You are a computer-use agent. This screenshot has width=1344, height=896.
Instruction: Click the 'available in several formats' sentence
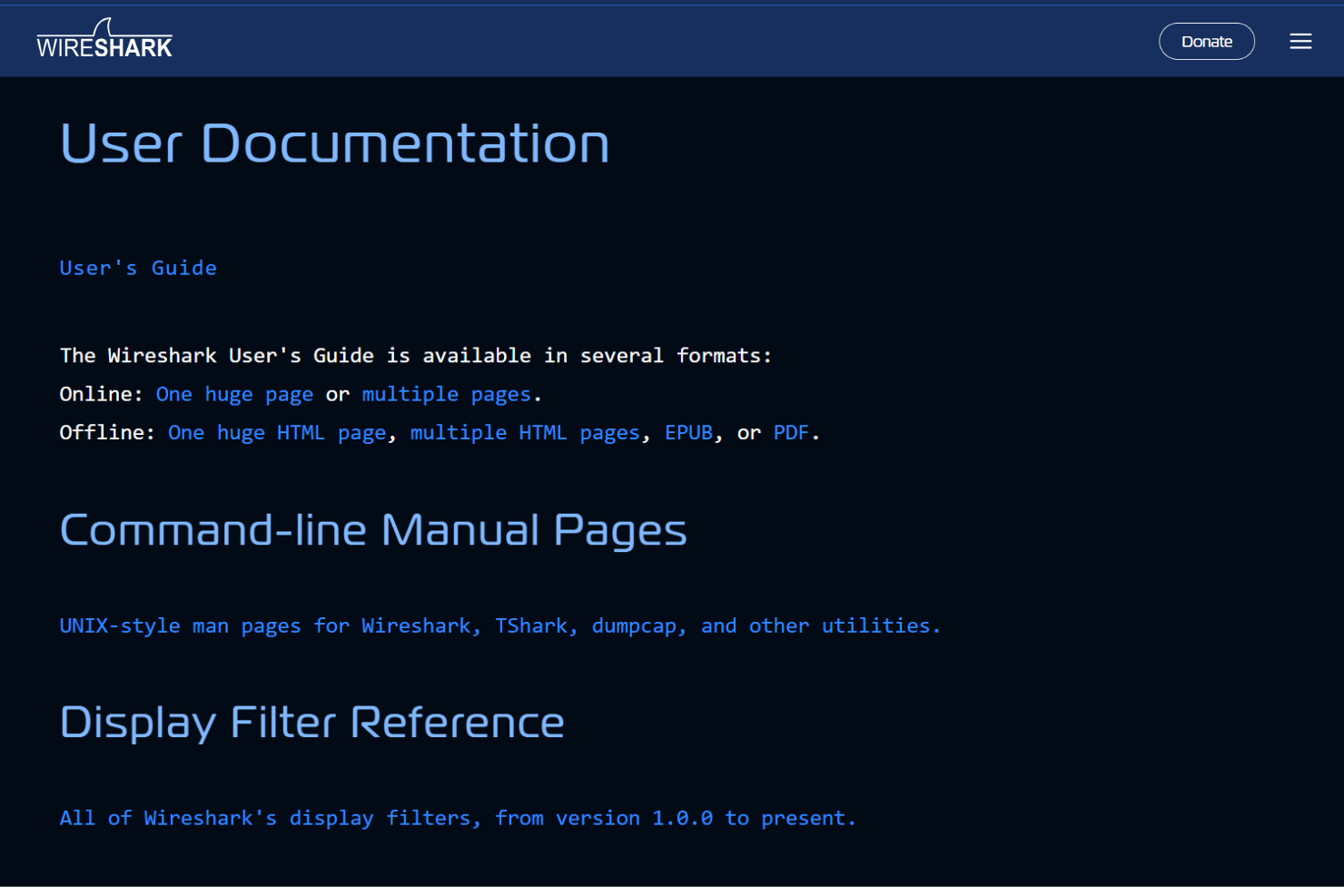(x=416, y=356)
